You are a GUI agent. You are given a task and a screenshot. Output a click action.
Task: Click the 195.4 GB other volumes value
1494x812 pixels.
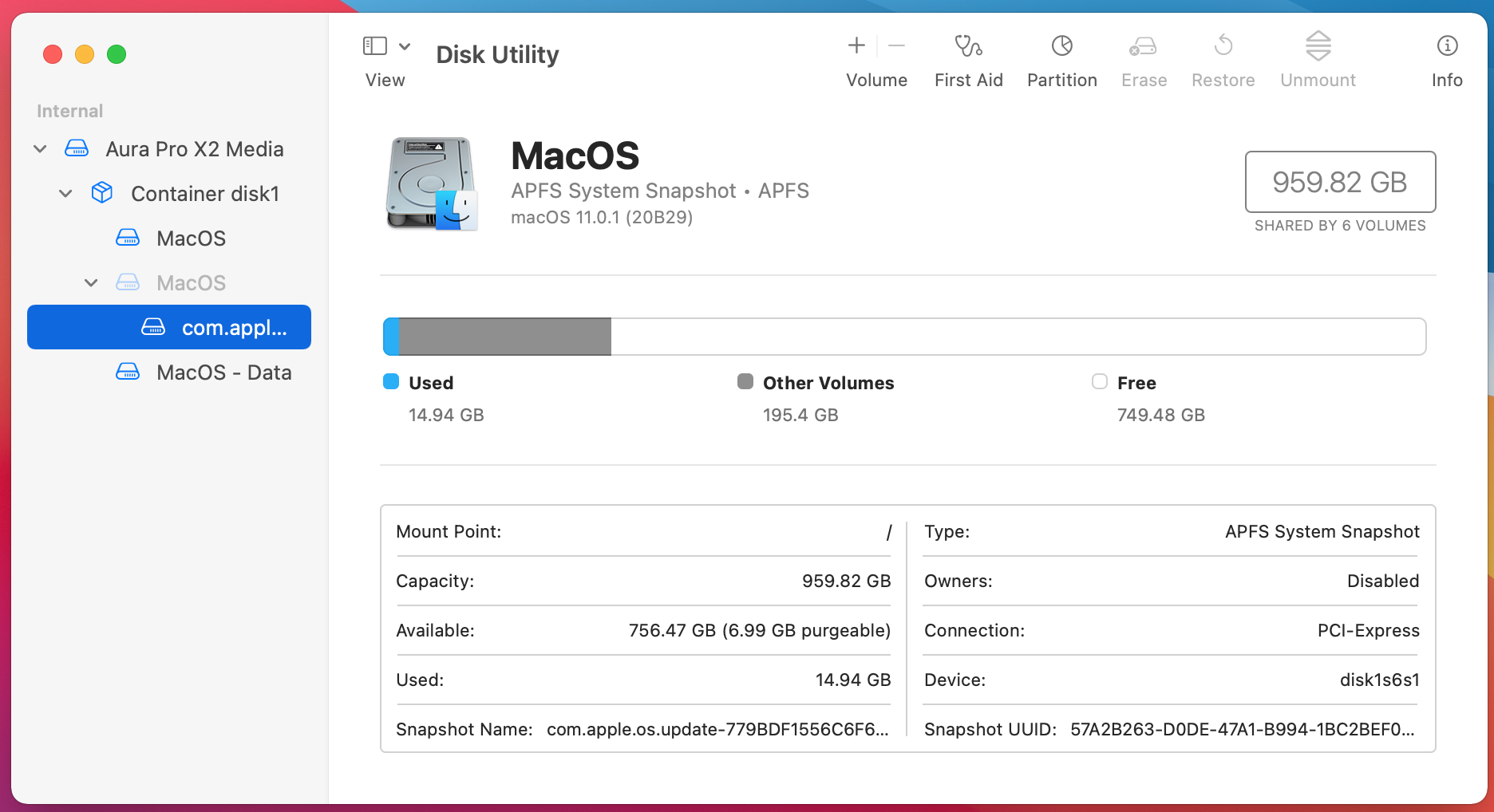[800, 415]
